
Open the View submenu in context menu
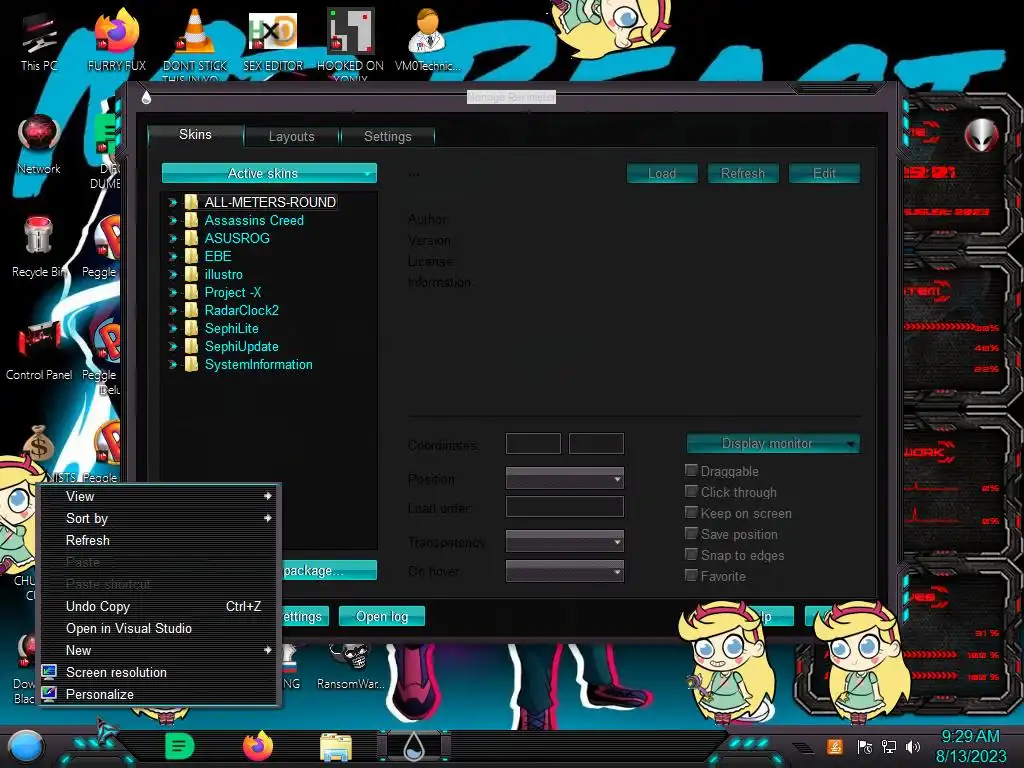pos(161,496)
